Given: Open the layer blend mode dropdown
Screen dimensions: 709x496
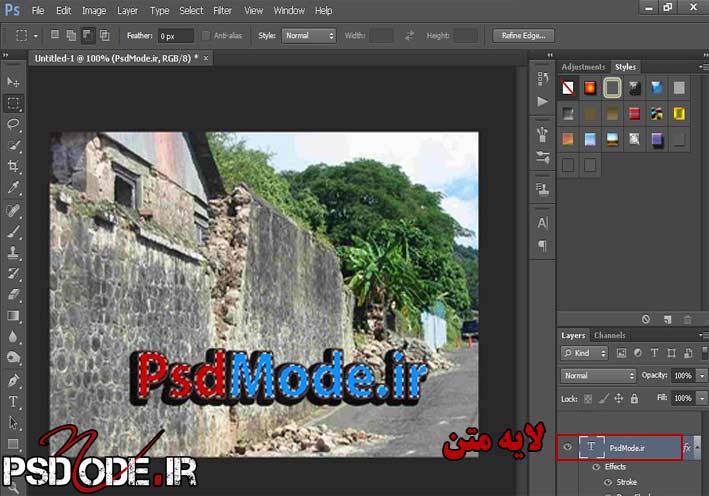Looking at the screenshot, I should 598,376.
